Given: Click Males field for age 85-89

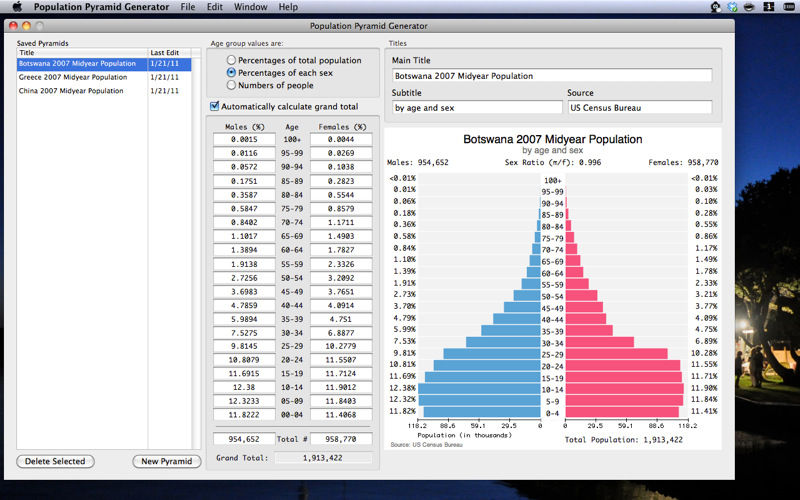Looking at the screenshot, I should [244, 181].
